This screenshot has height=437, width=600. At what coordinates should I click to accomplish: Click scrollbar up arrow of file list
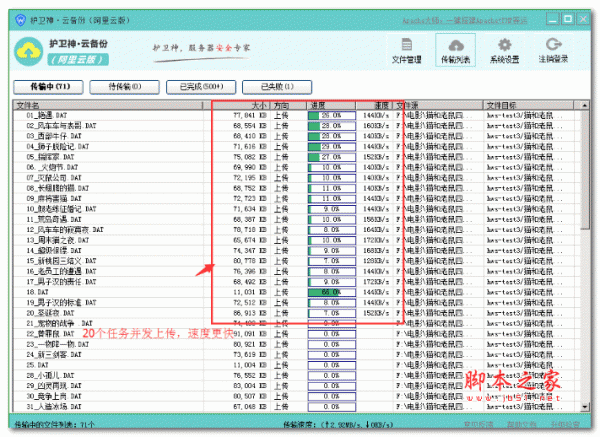pyautogui.click(x=585, y=105)
